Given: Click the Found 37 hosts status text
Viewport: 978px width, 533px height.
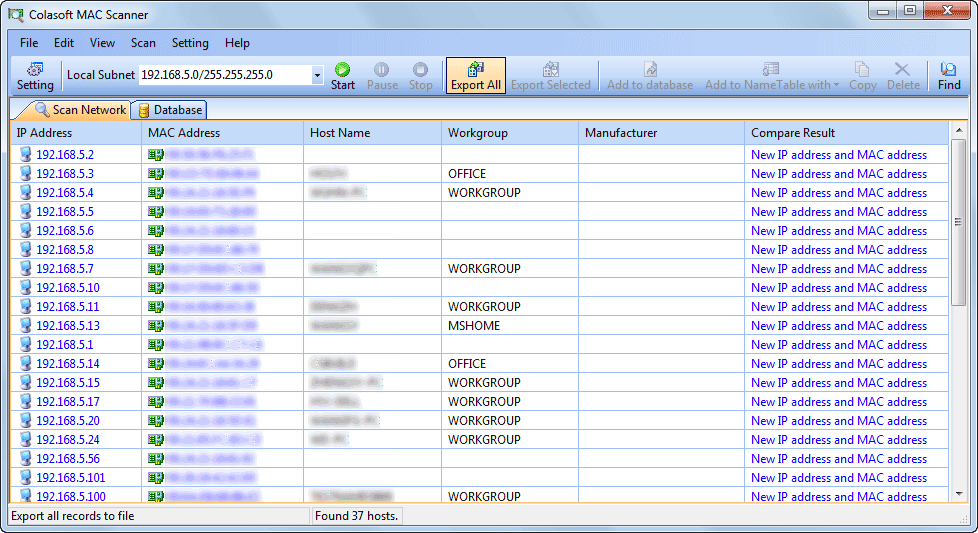Looking at the screenshot, I should [x=357, y=516].
